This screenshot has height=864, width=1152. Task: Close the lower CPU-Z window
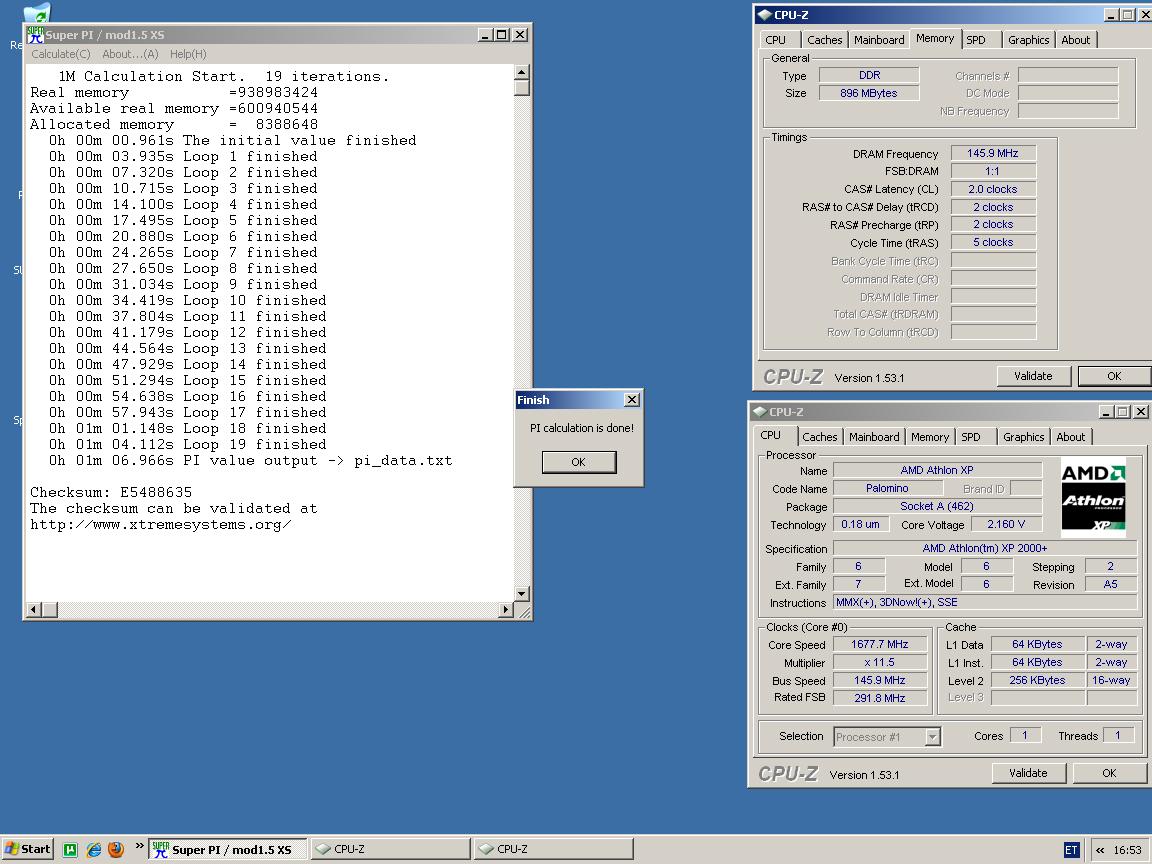[x=1140, y=411]
